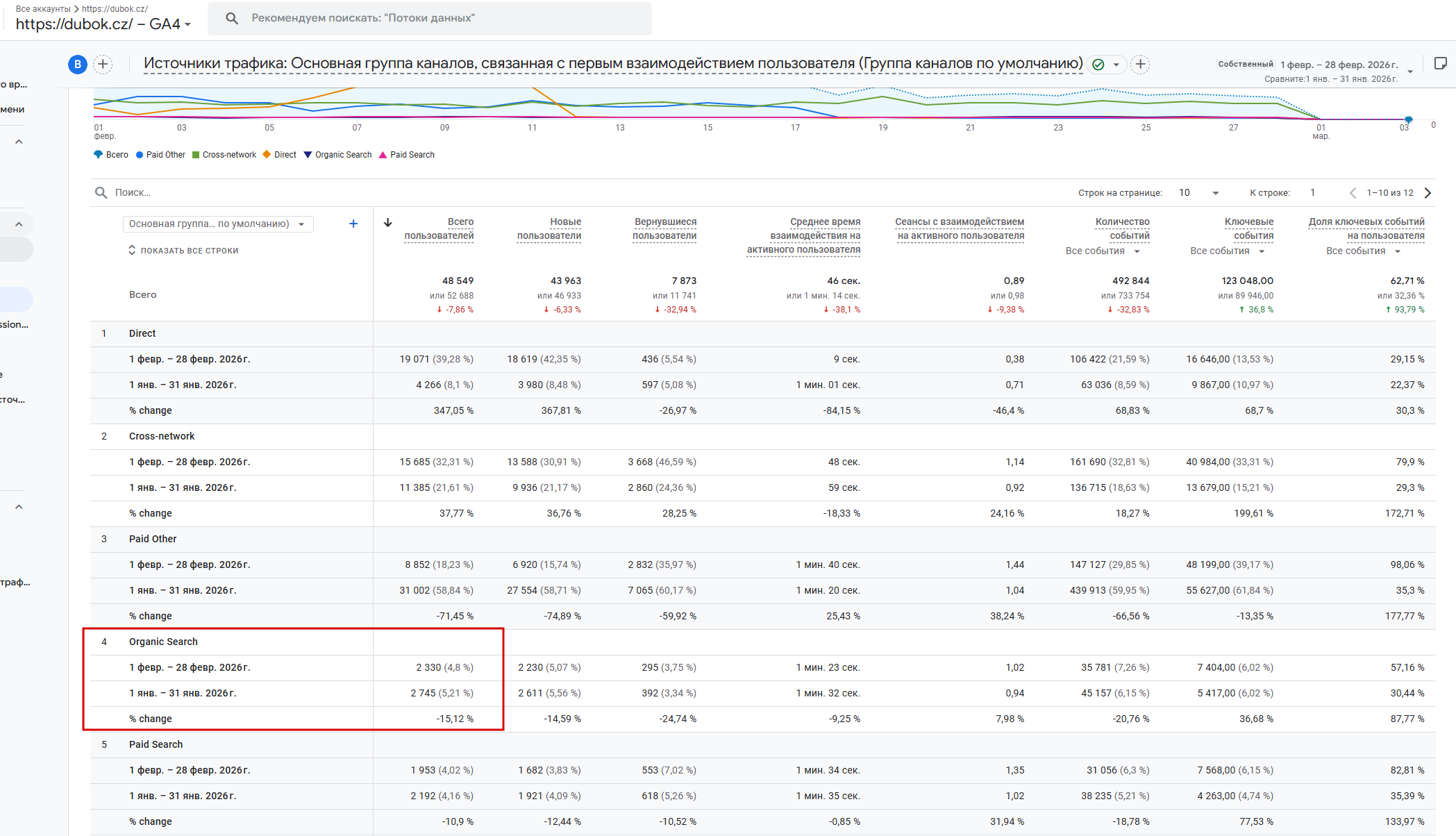Click the sort arrow on total users column
The image size is (1456, 836).
388,222
